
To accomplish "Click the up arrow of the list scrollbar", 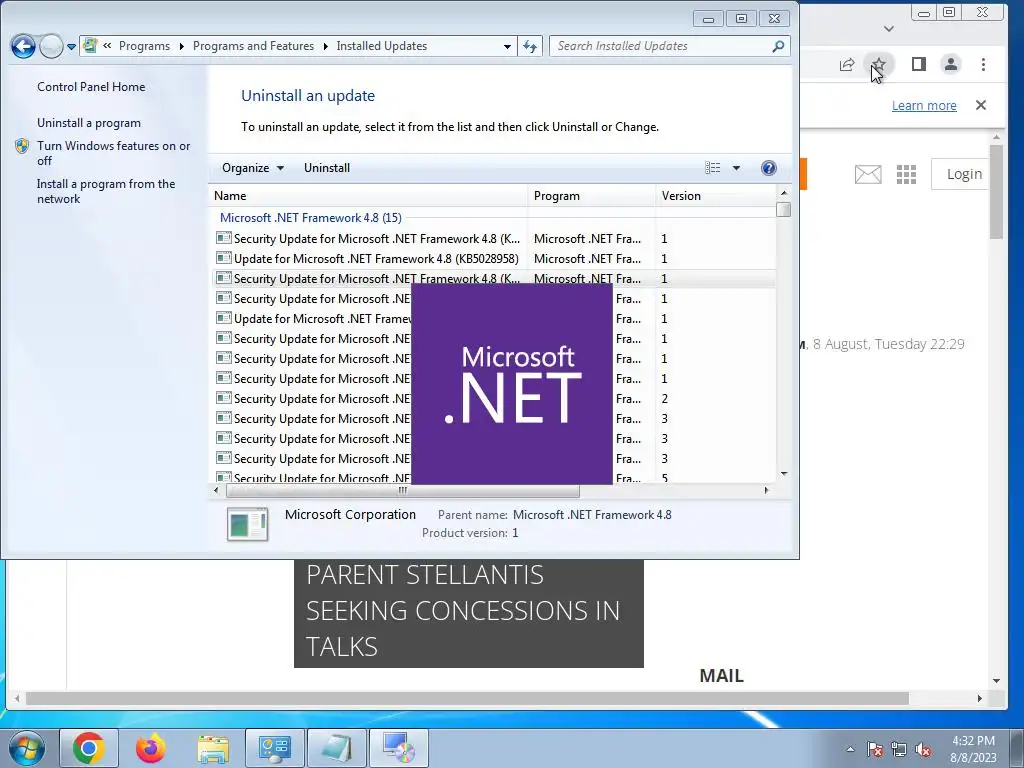I will coord(784,193).
